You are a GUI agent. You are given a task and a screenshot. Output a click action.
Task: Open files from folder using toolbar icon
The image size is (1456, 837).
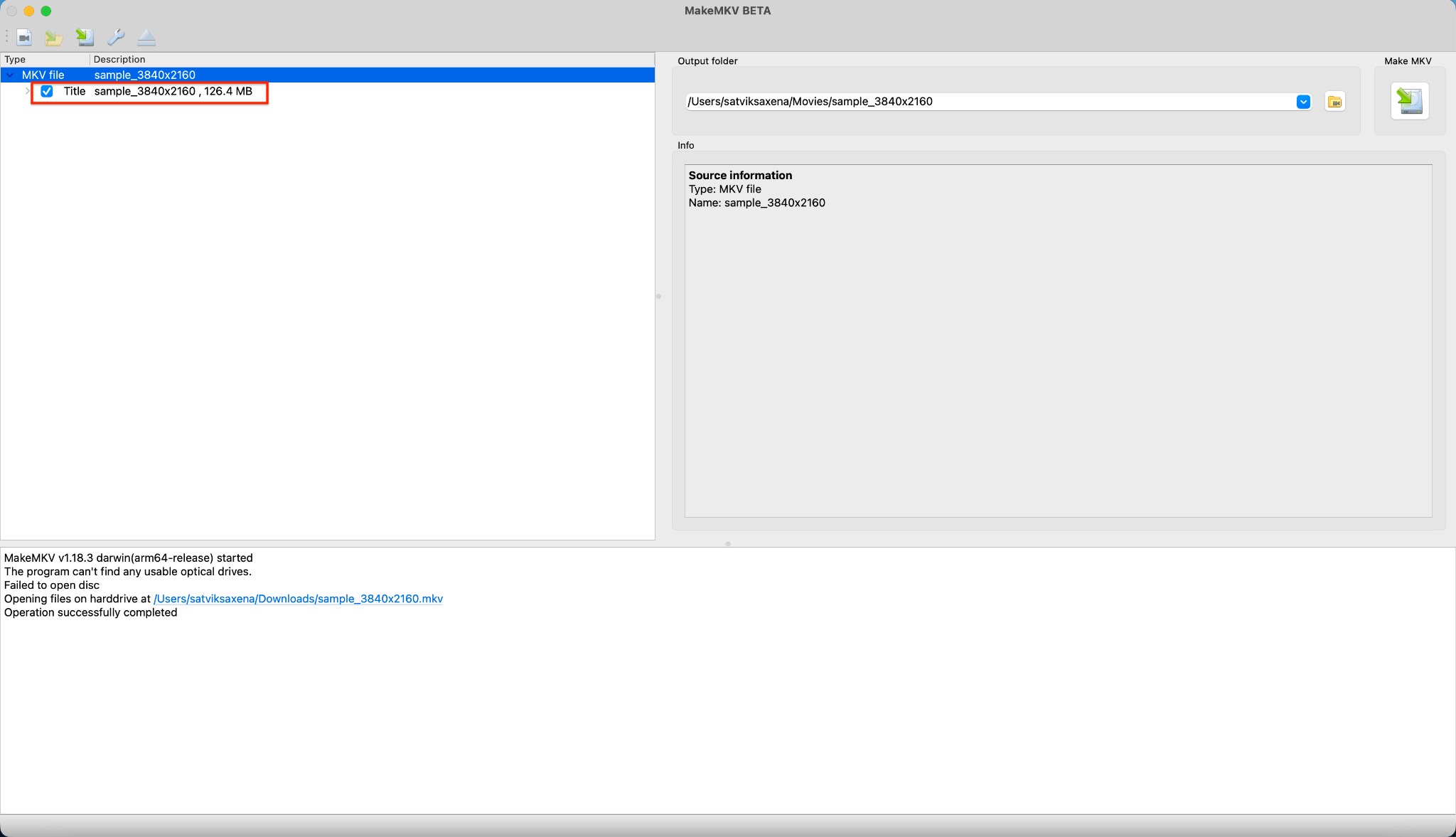(x=54, y=37)
